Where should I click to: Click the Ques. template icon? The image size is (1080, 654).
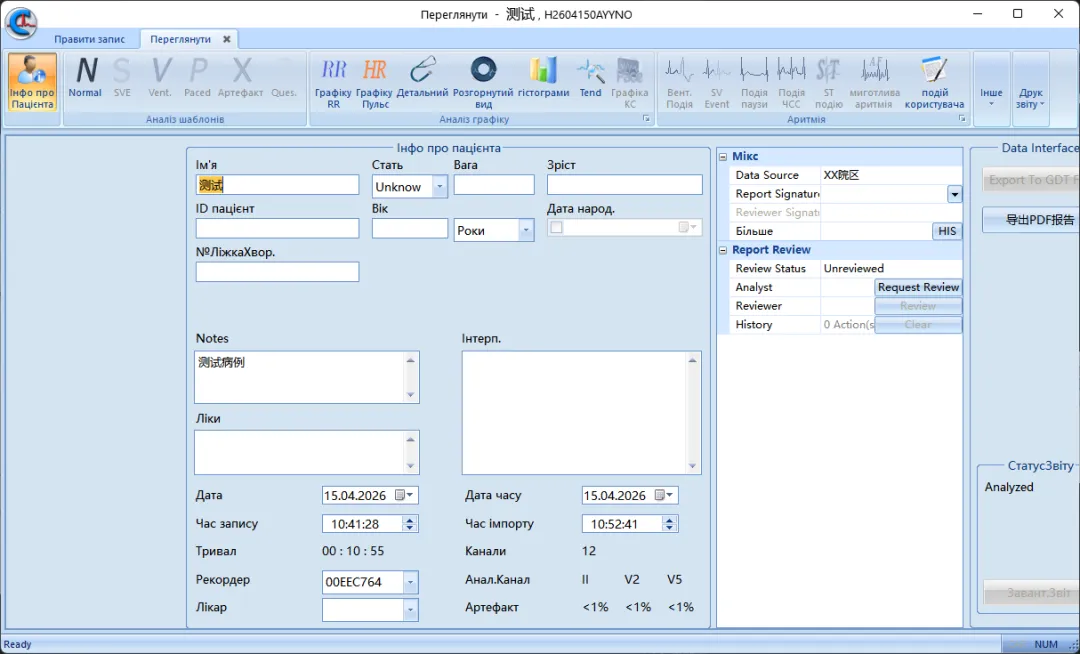coord(284,77)
